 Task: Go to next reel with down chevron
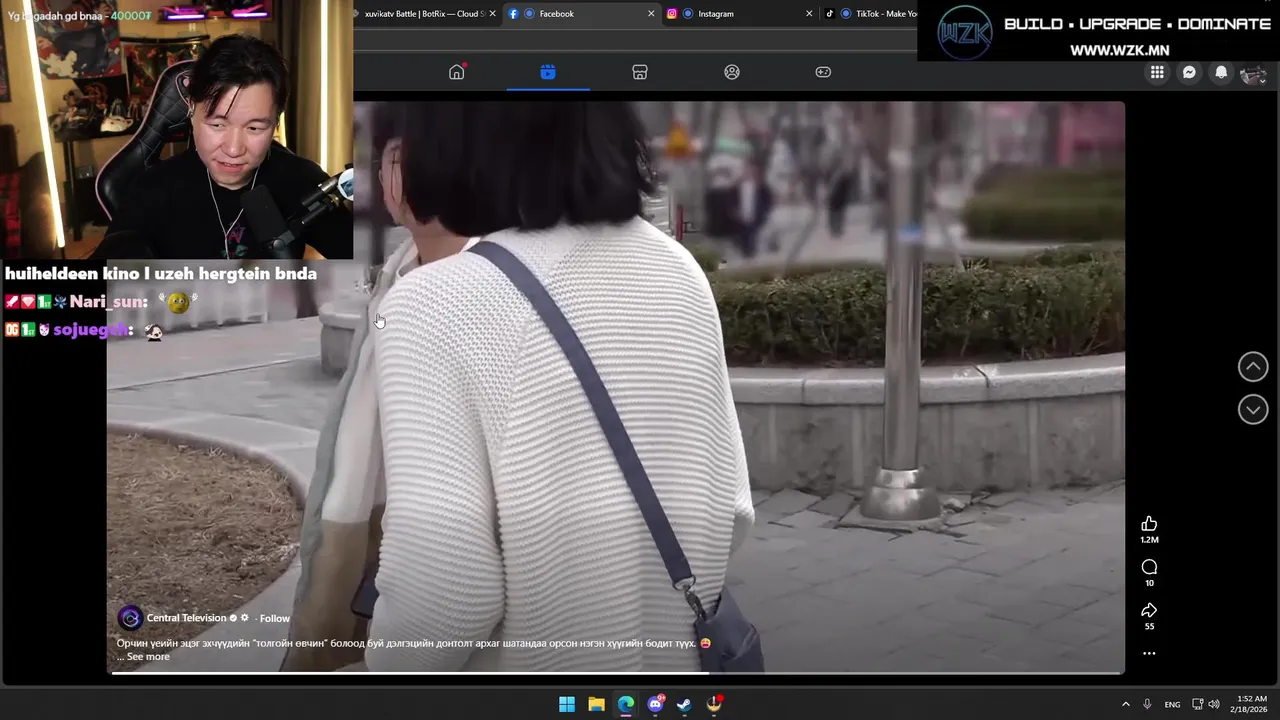tap(1253, 409)
